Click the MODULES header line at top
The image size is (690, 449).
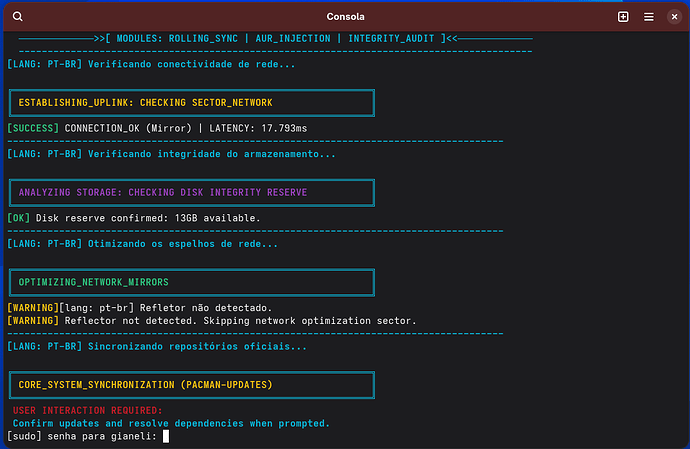[x=275, y=39]
